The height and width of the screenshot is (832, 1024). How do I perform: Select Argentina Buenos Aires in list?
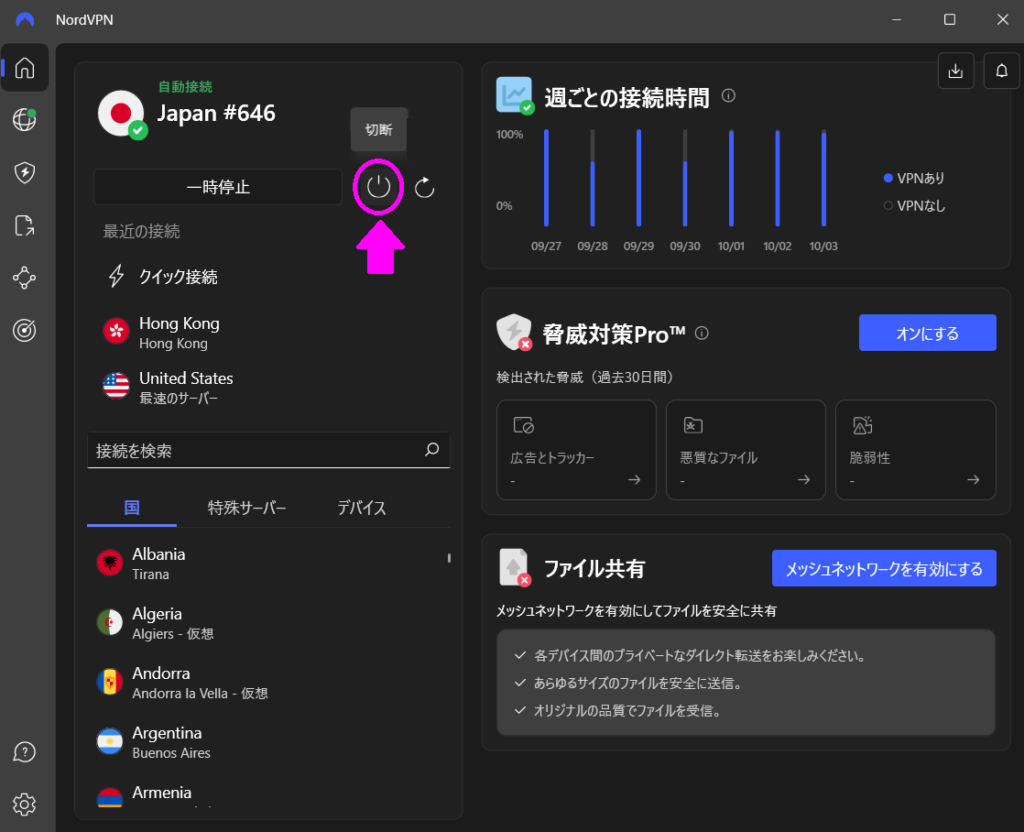(x=268, y=743)
